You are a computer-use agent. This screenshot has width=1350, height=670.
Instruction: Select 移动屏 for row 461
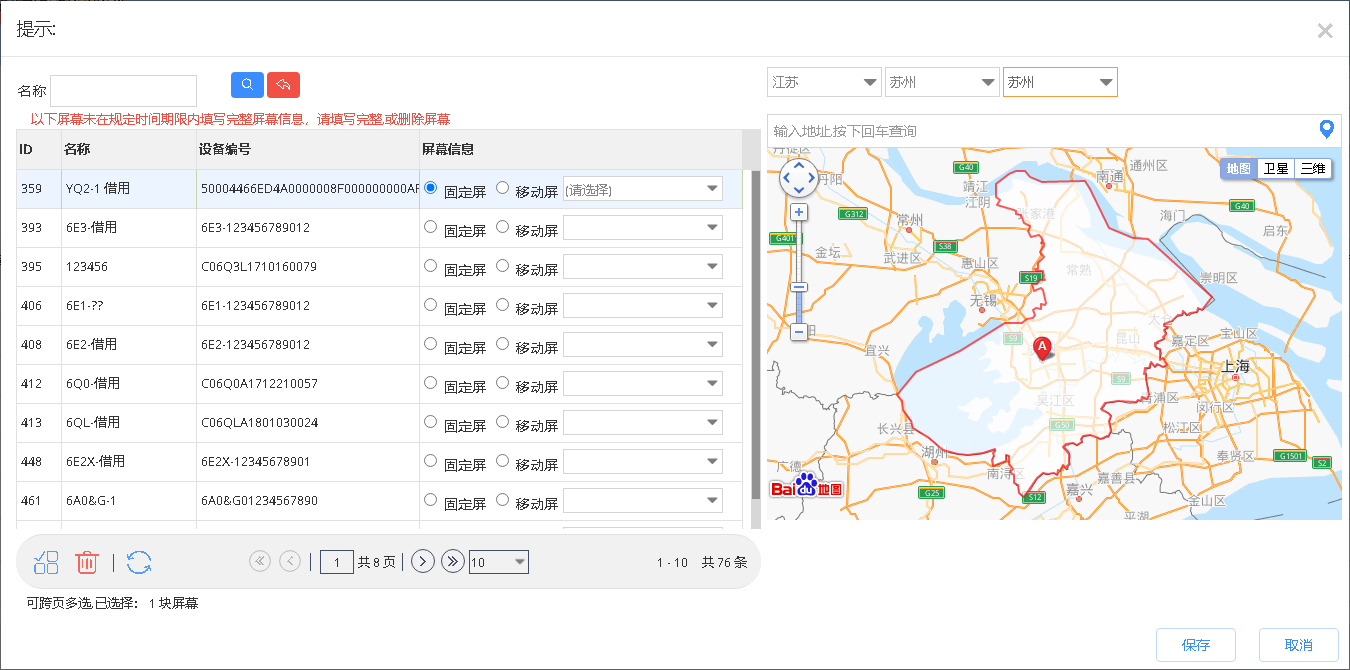[x=502, y=500]
